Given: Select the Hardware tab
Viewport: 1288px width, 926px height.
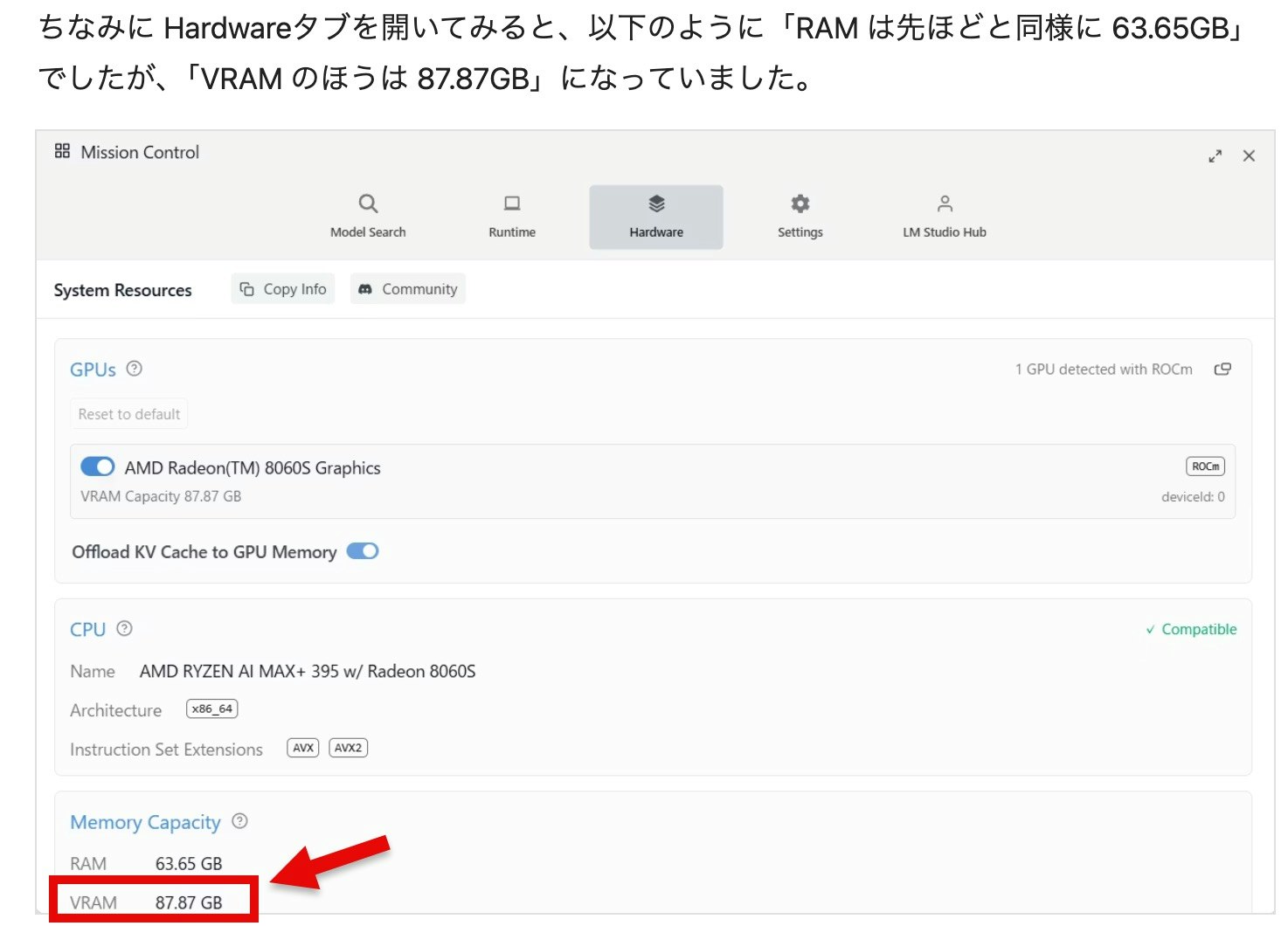Looking at the screenshot, I should [x=656, y=217].
